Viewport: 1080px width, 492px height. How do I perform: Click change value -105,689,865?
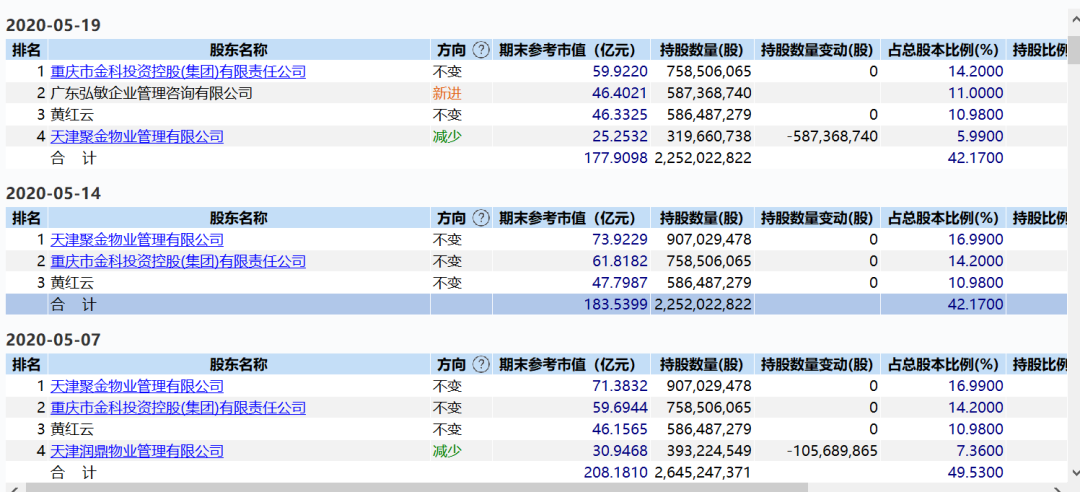pyautogui.click(x=832, y=451)
